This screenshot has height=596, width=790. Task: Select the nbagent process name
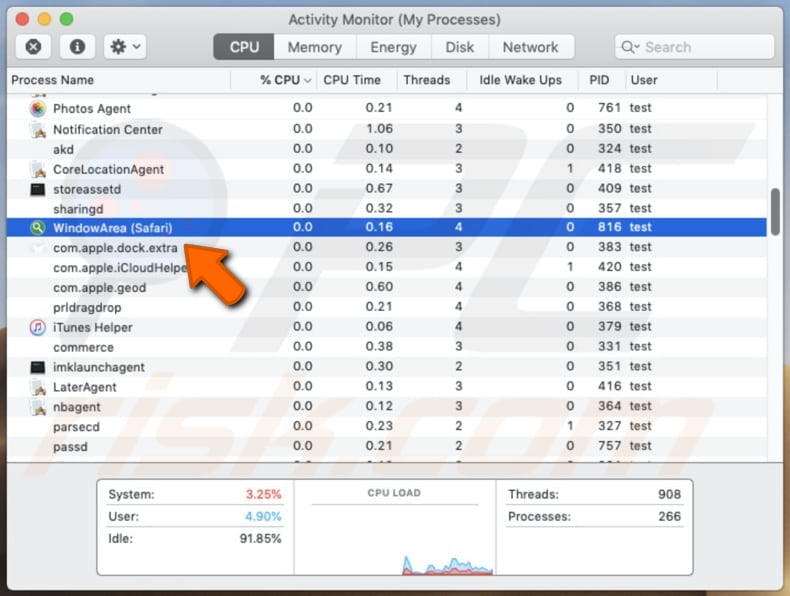[x=77, y=407]
